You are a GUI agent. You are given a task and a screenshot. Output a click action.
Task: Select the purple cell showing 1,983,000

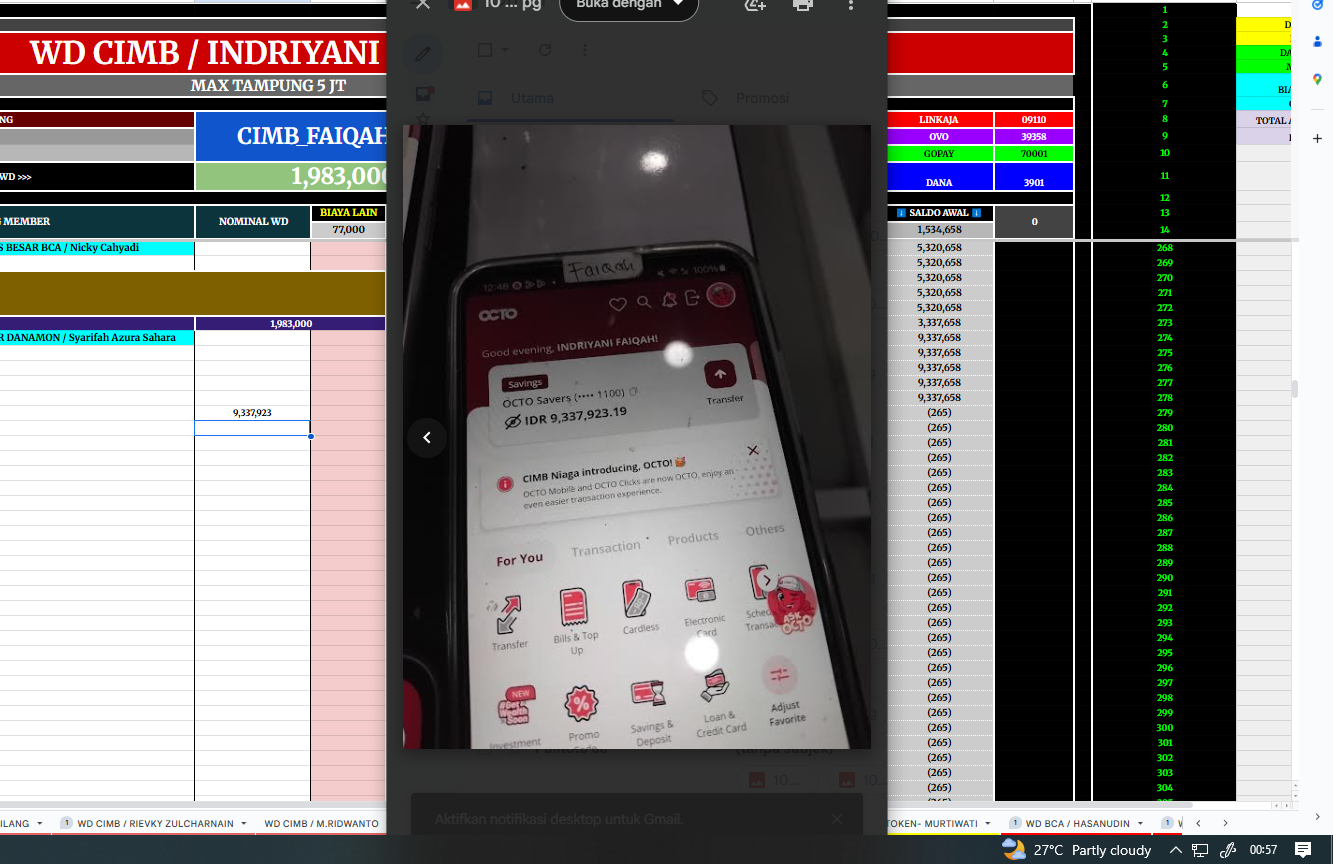click(290, 324)
